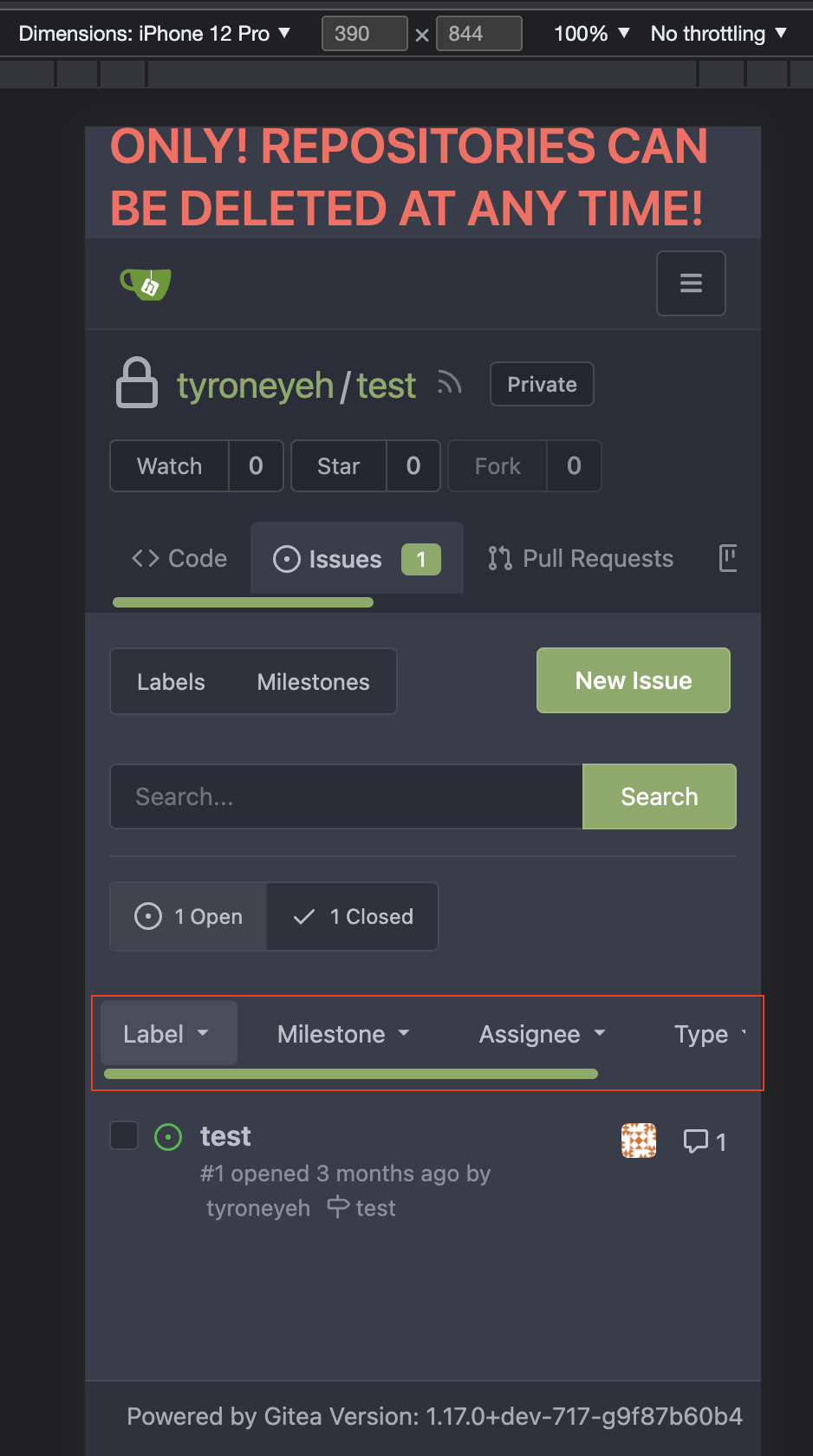813x1456 pixels.
Task: Click the comment count icon
Action: click(696, 1141)
